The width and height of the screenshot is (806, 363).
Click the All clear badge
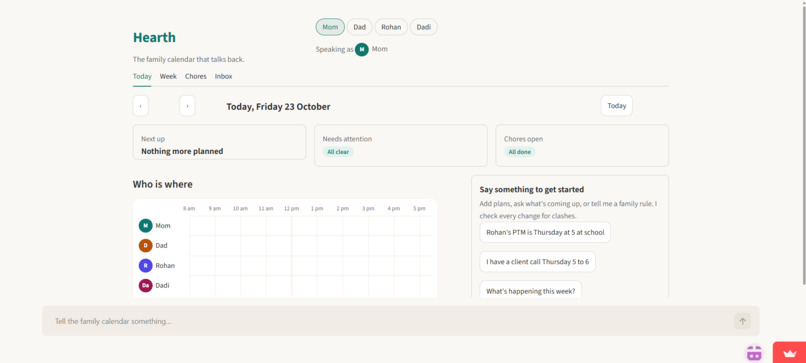point(338,152)
